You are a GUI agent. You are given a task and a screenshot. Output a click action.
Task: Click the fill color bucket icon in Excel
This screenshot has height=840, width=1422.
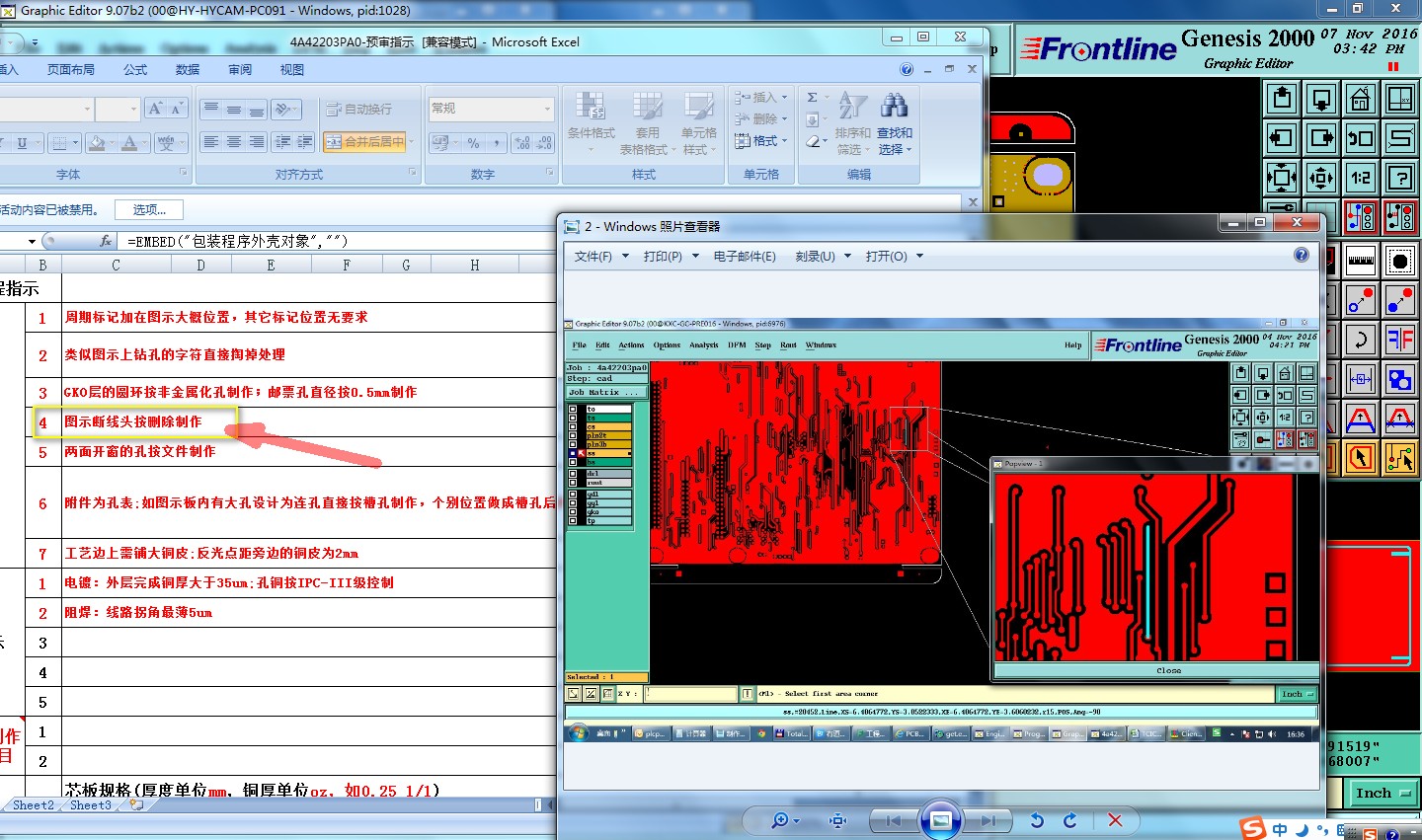(x=96, y=143)
